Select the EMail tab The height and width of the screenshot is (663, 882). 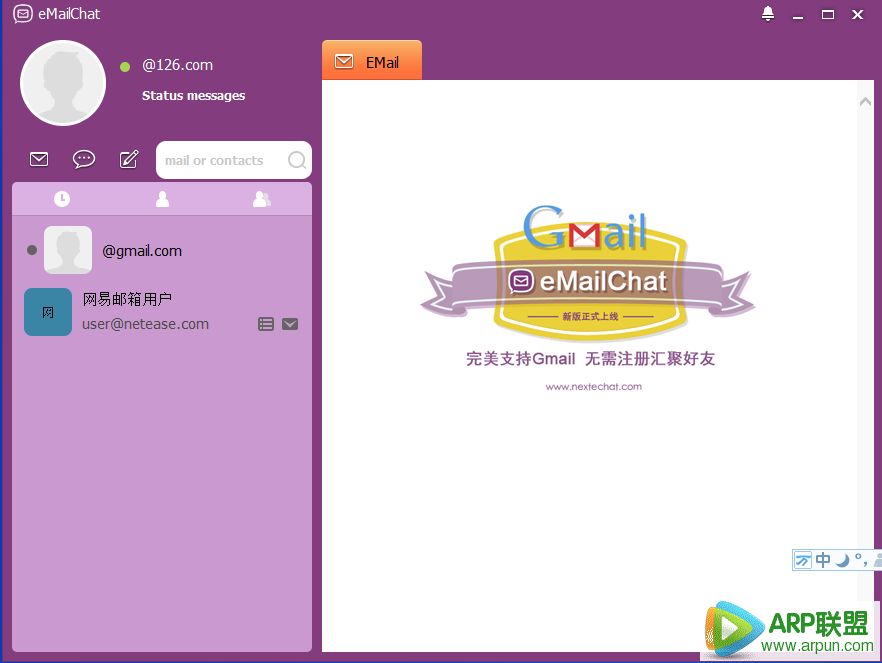coord(372,60)
